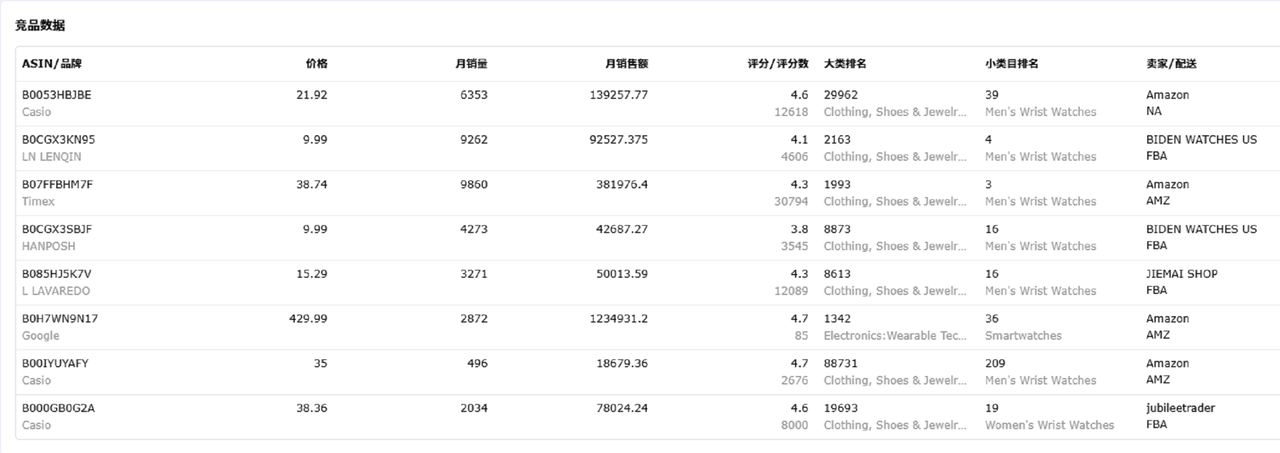
Task: Click the Timex brand name
Action: point(38,202)
